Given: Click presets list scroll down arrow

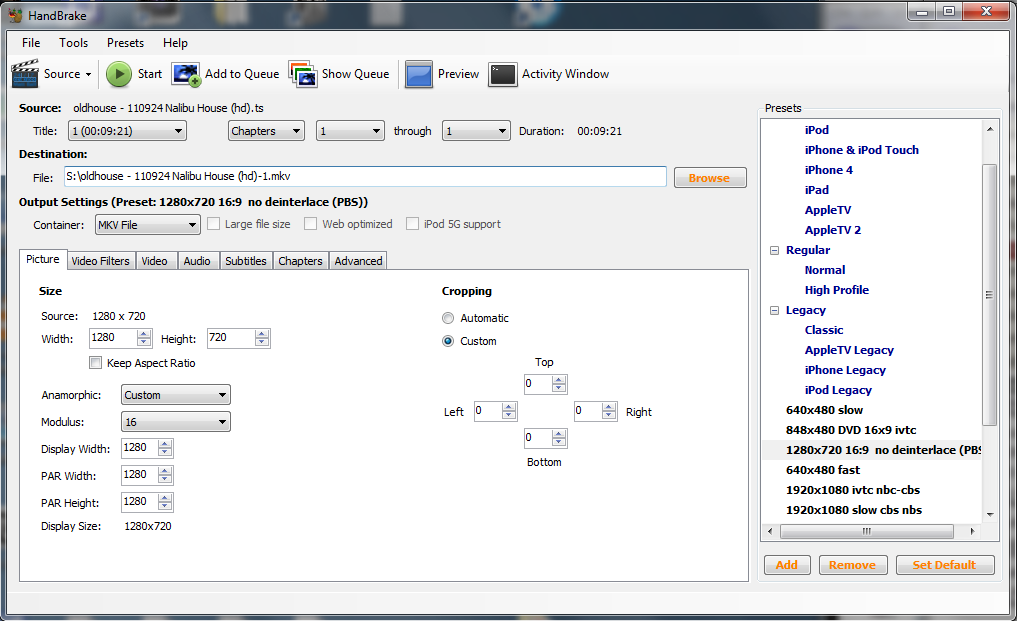Looking at the screenshot, I should click(990, 514).
